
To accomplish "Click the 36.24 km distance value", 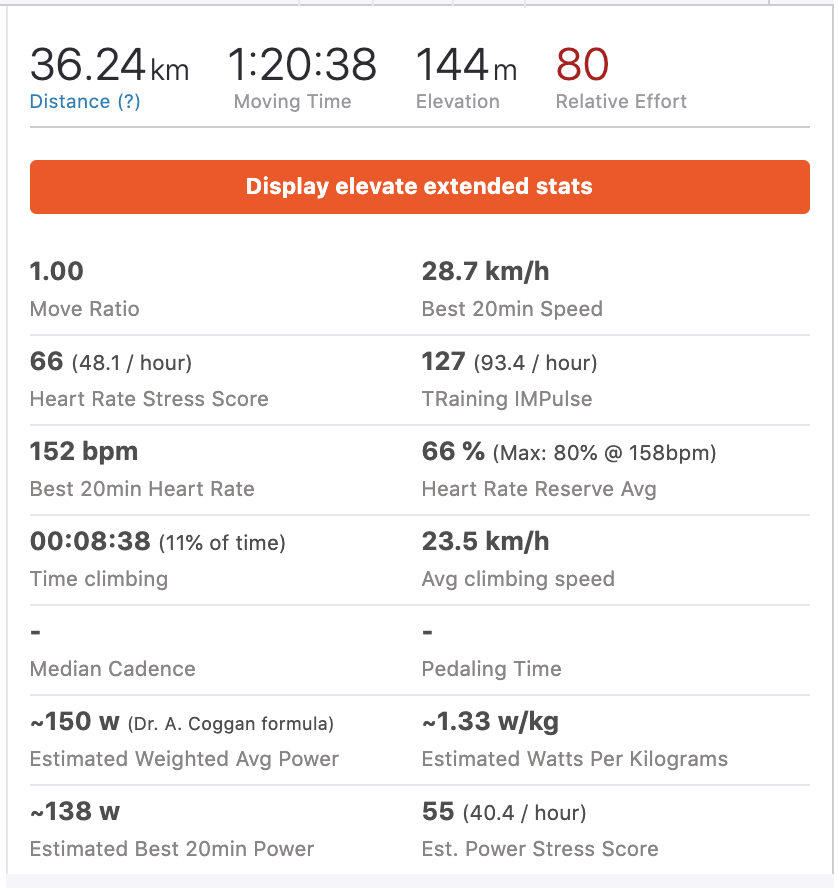I will (108, 65).
